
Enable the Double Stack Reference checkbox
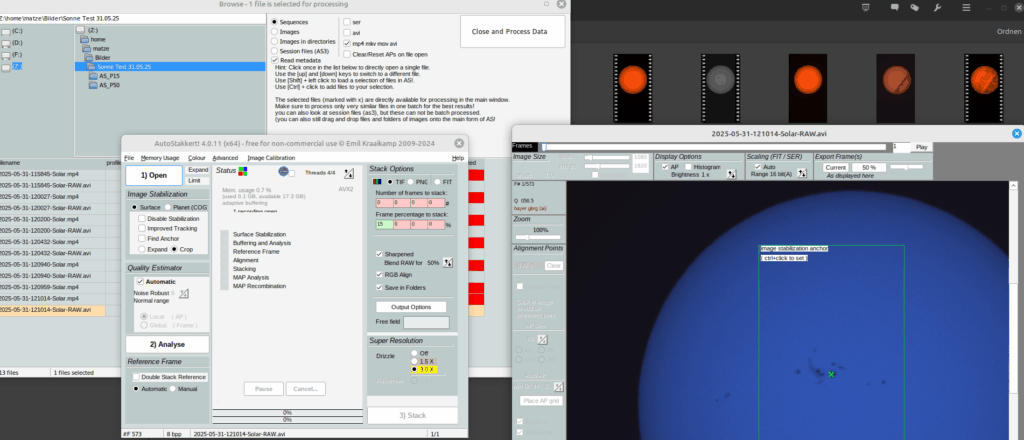click(136, 377)
